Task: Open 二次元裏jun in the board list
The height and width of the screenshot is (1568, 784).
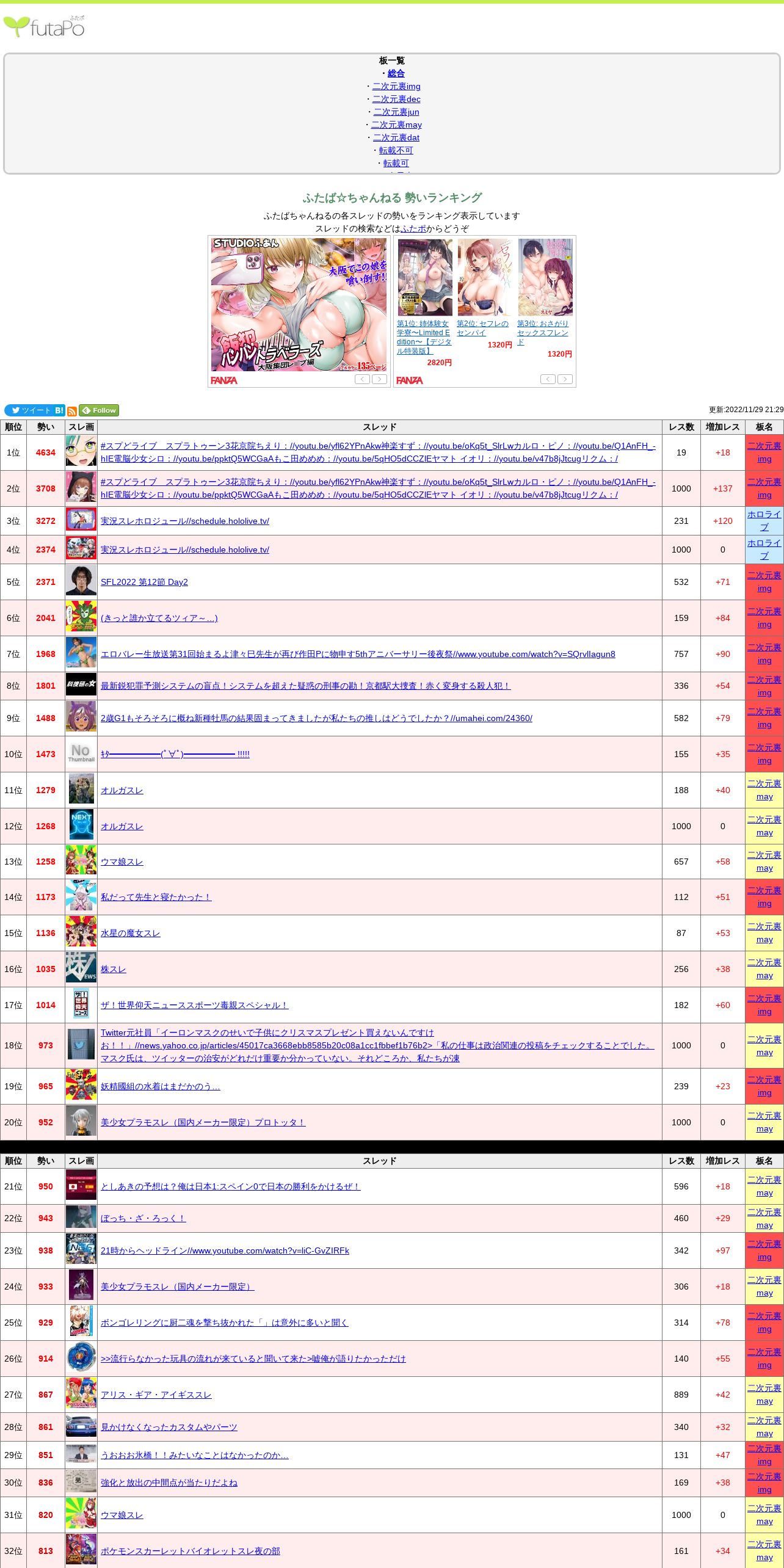Action: (x=396, y=112)
